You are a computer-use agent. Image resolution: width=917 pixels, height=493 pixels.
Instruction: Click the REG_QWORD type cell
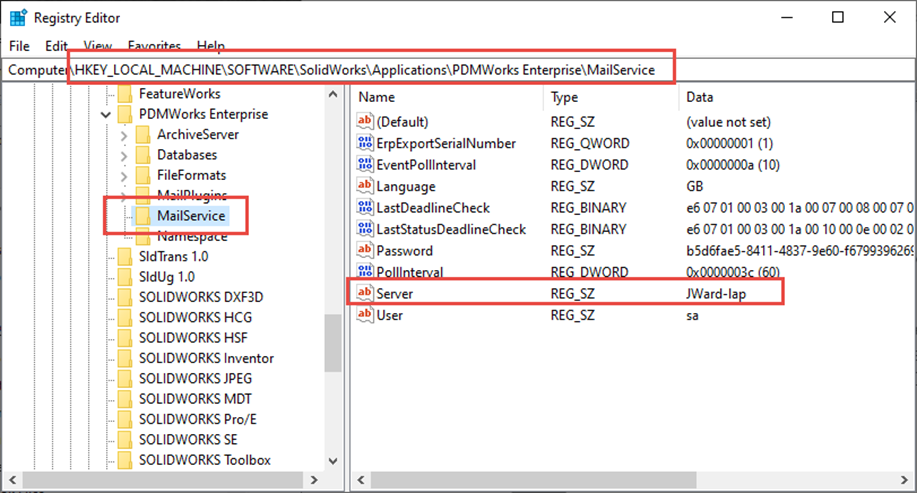590,143
